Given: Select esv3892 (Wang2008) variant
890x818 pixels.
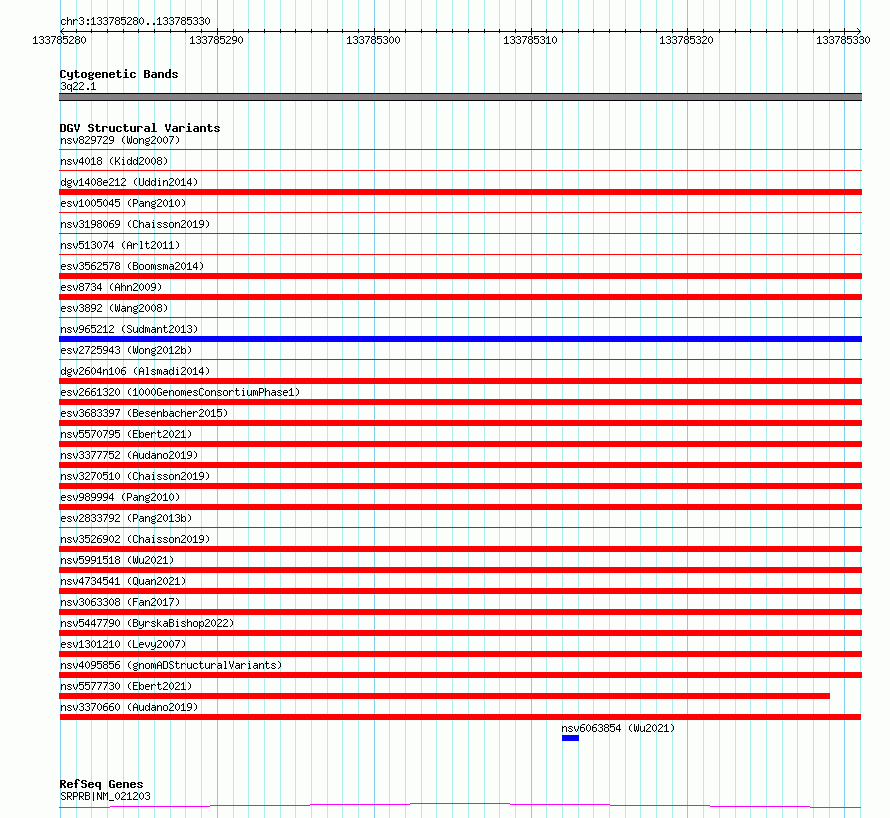Looking at the screenshot, I should tap(114, 308).
